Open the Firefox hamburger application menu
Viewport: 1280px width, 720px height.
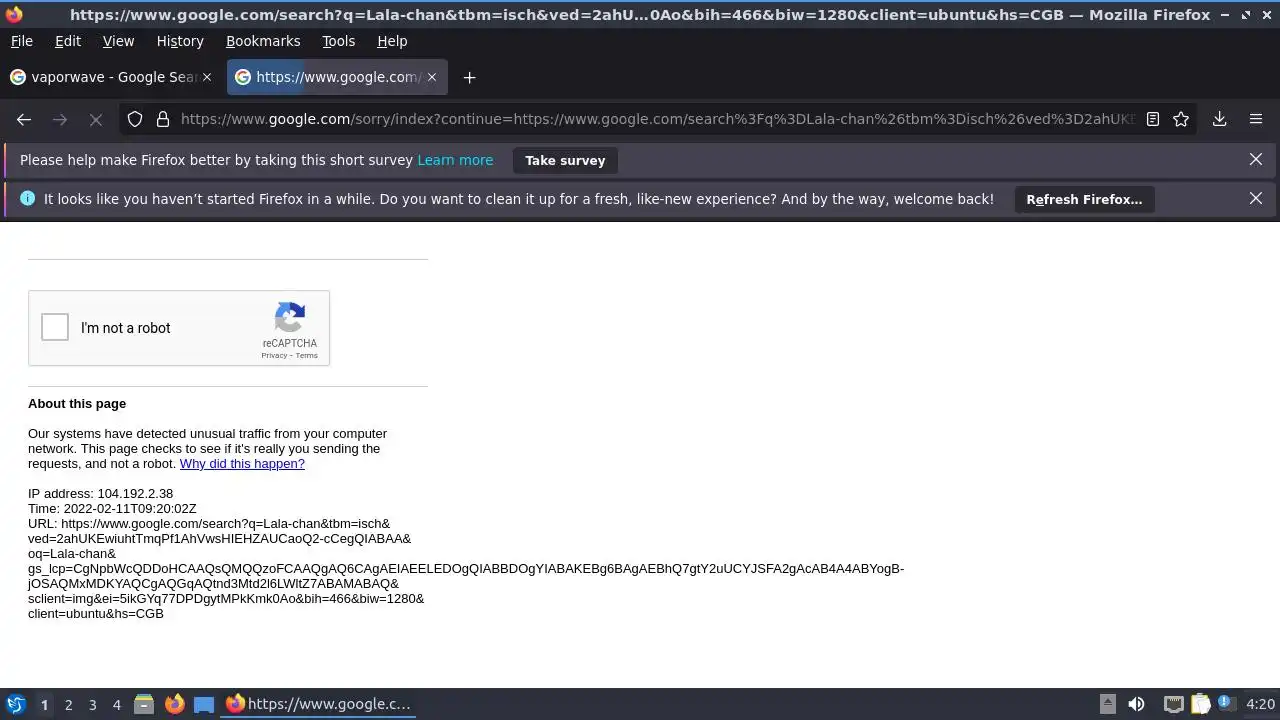tap(1256, 119)
